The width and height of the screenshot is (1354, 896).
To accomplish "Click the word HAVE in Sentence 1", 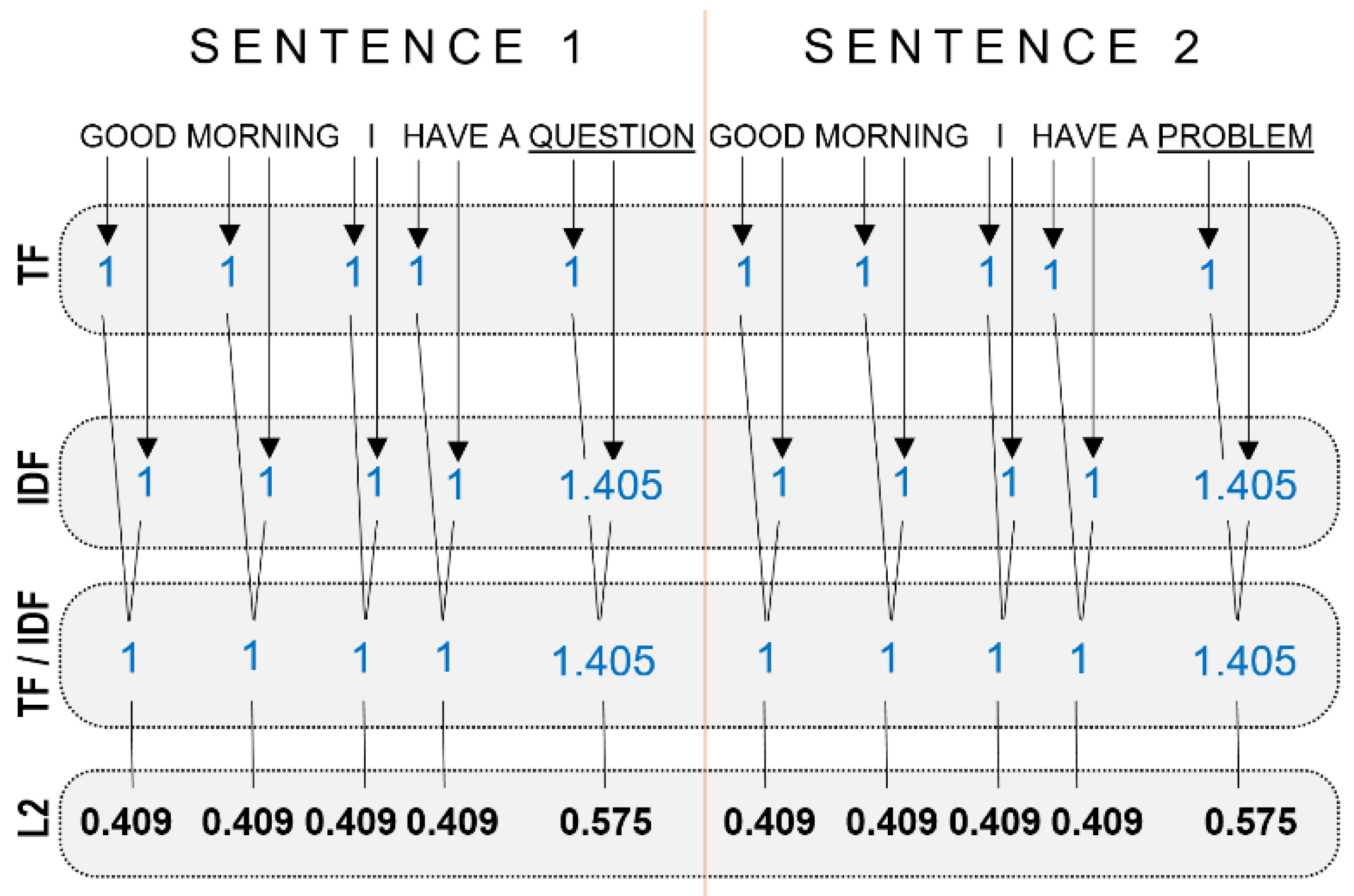I will pos(445,137).
